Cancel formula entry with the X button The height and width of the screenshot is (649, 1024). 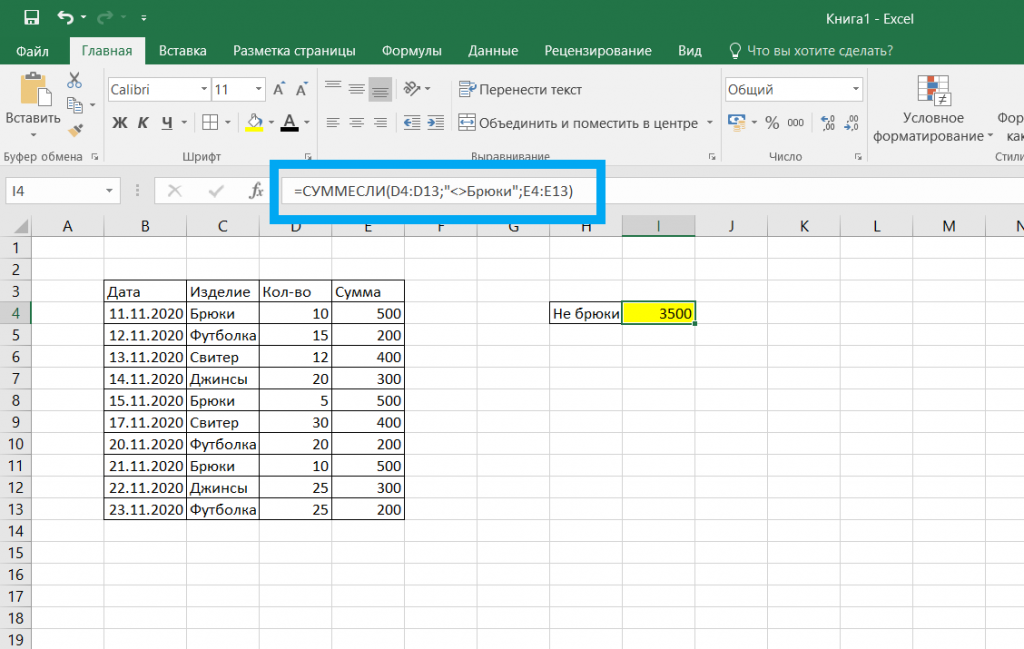174,191
